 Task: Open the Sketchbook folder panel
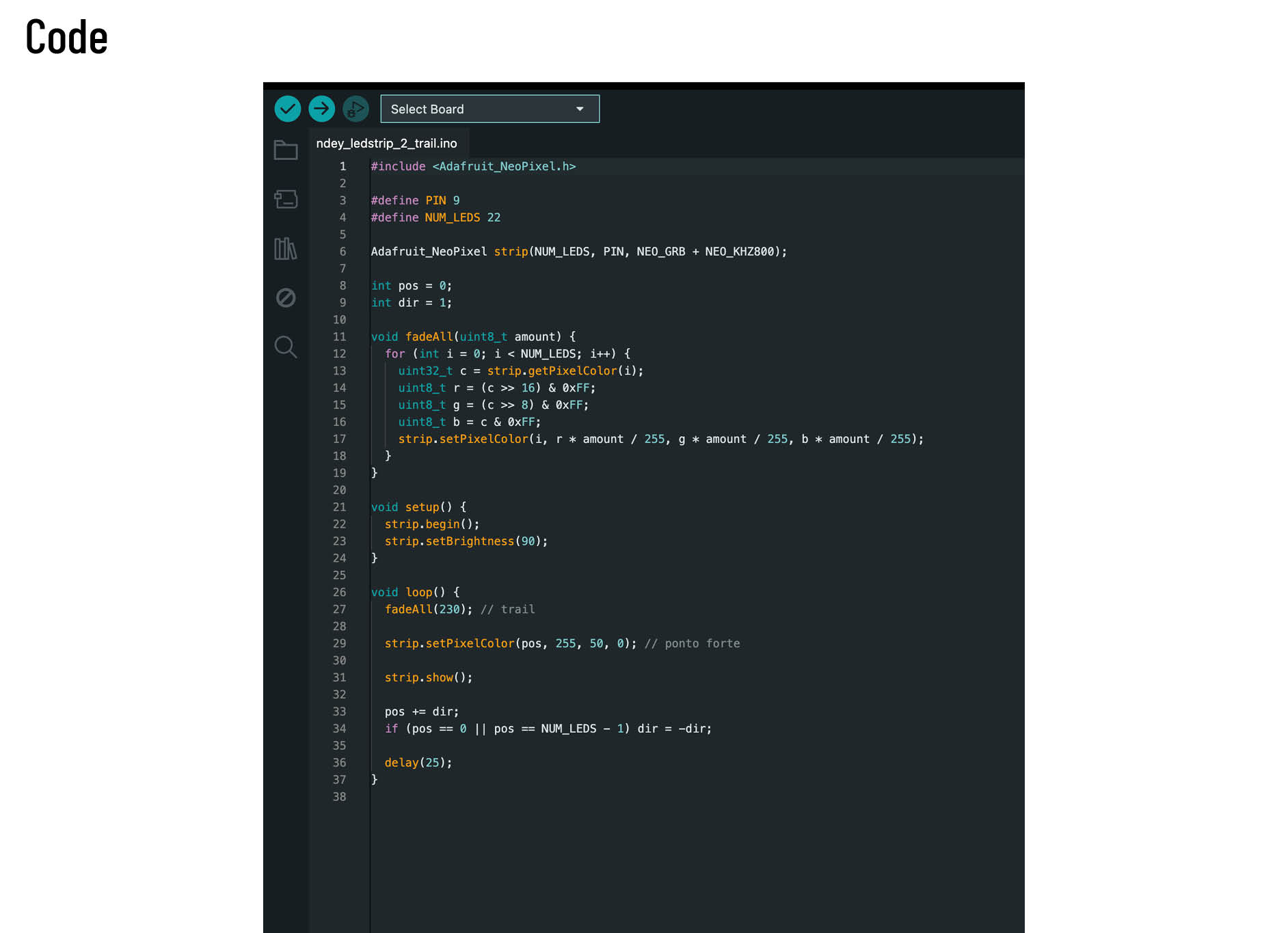coord(286,150)
